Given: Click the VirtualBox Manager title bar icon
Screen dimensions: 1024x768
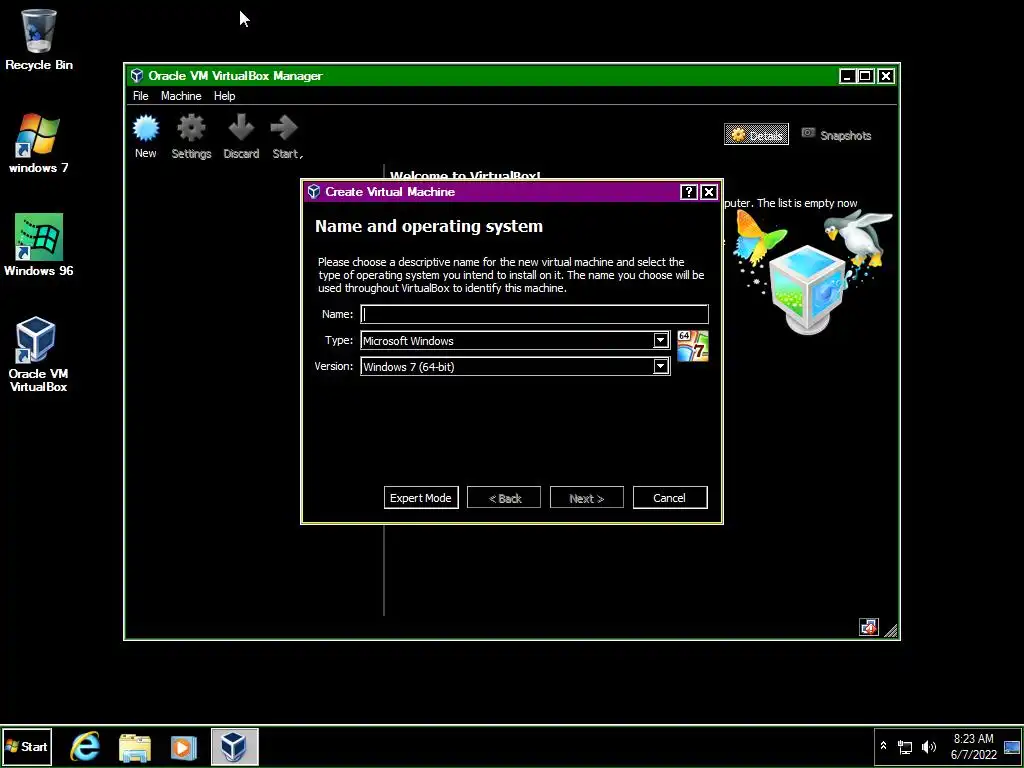Looking at the screenshot, I should [136, 76].
